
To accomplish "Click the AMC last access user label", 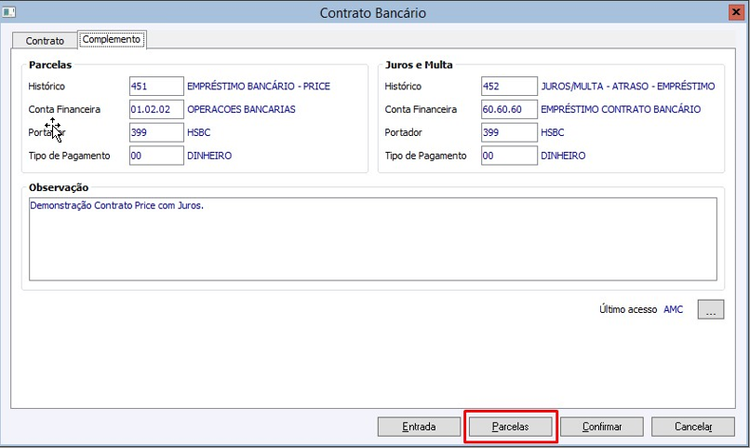I will point(673,310).
